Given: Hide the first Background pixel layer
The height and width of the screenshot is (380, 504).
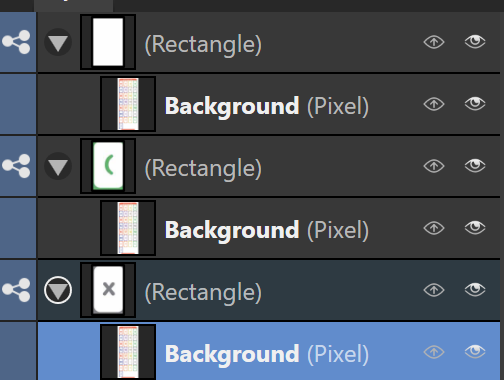Looking at the screenshot, I should point(475,104).
